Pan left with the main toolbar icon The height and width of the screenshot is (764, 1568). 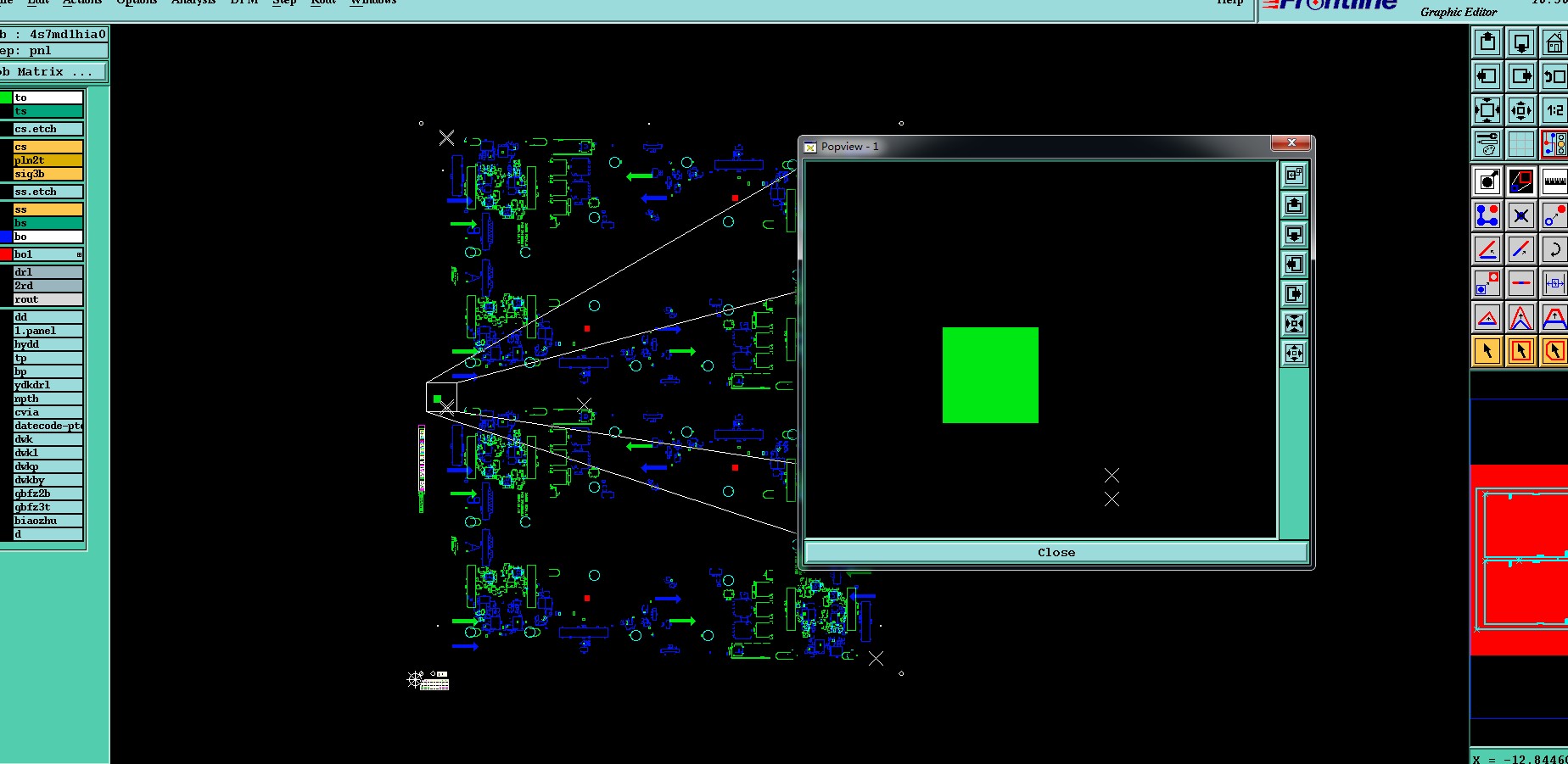(x=1487, y=75)
